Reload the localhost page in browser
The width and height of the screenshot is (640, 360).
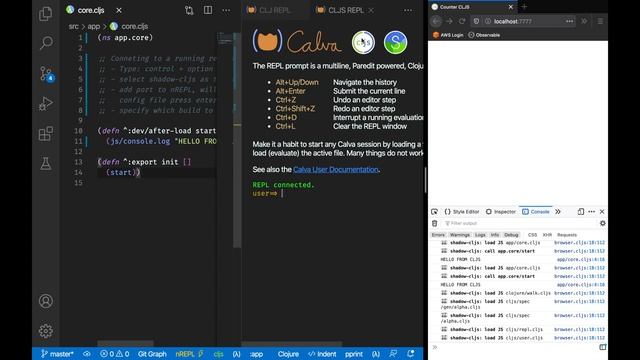tap(462, 21)
